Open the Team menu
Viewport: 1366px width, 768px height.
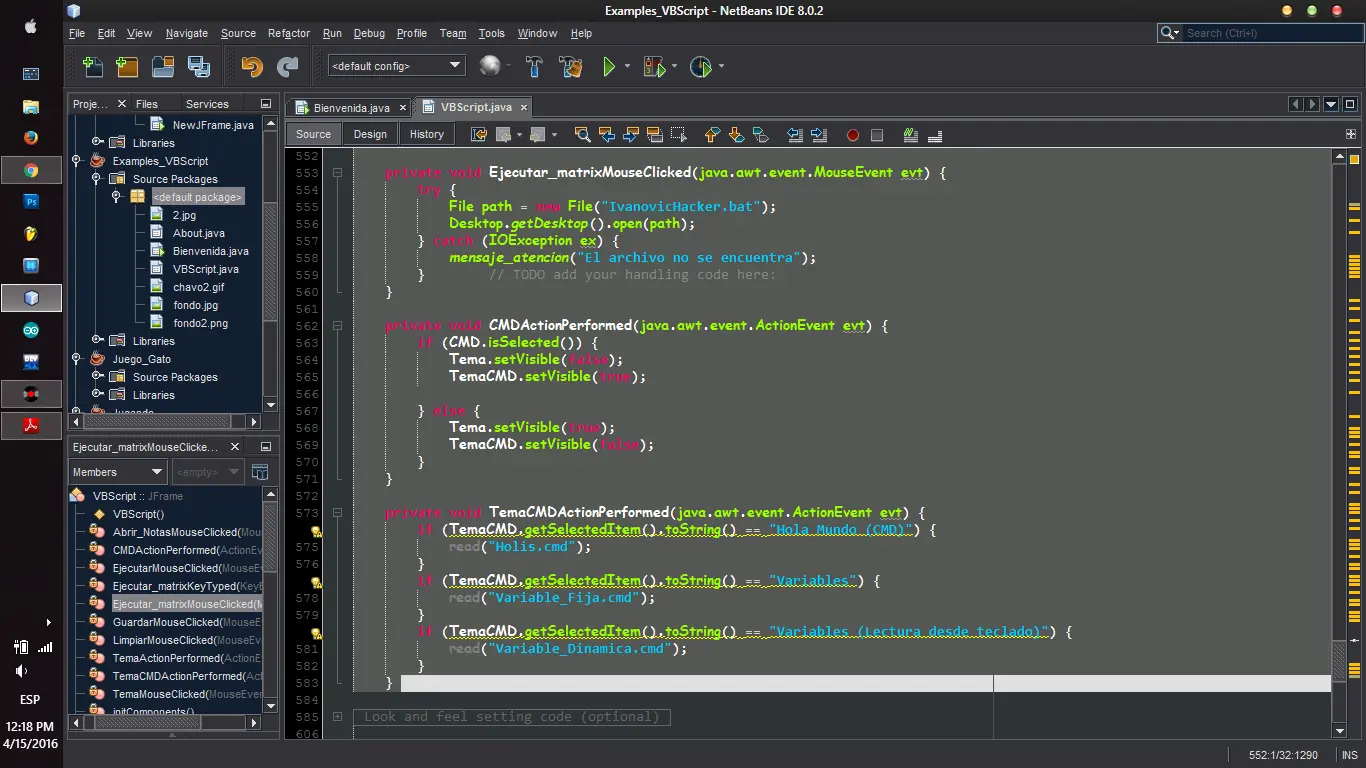pyautogui.click(x=453, y=33)
